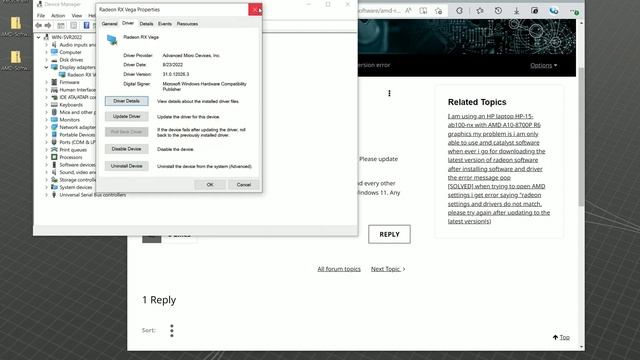The image size is (640, 360).
Task: Click the blue help toolbar icon
Action: point(86,25)
